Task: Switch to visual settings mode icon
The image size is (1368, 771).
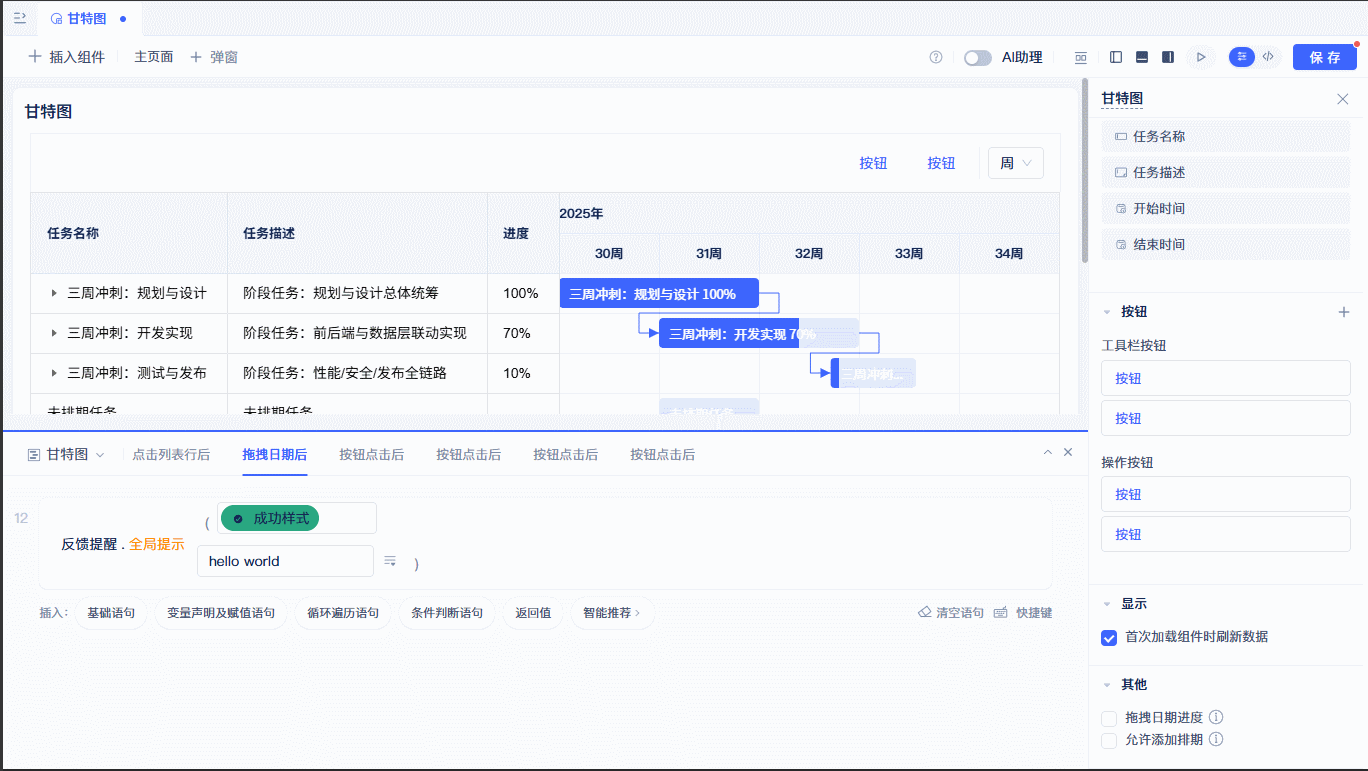Action: click(x=1242, y=57)
